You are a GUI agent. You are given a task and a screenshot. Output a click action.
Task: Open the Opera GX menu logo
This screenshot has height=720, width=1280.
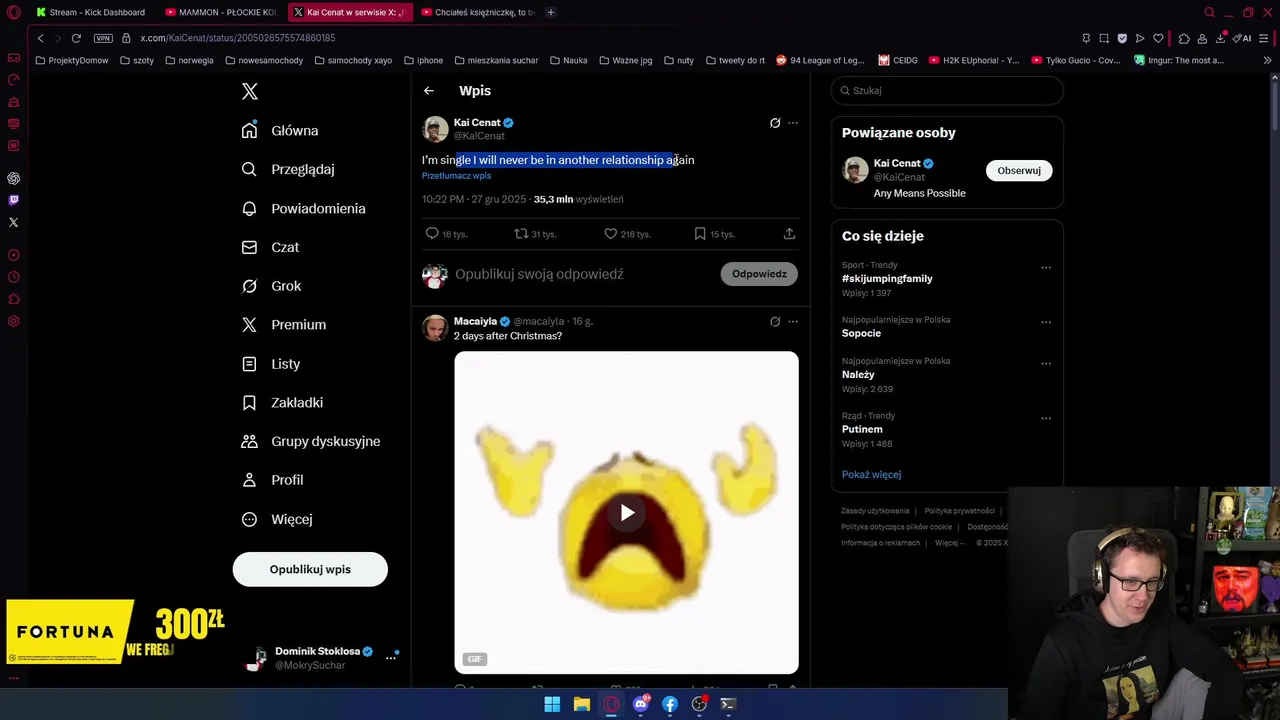coord(13,12)
